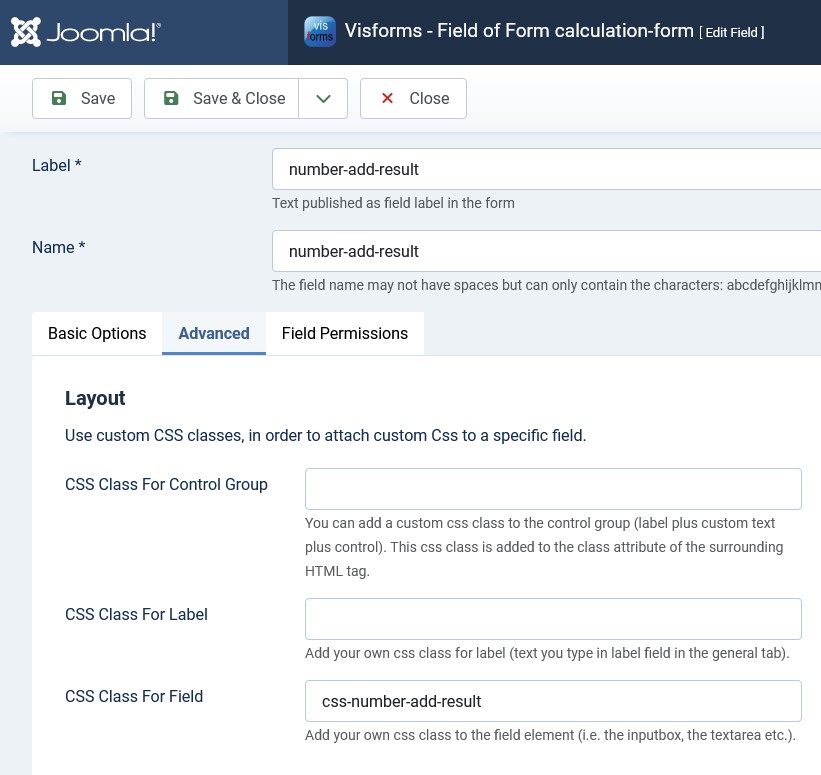Click the CSS Class For Field input
The width and height of the screenshot is (821, 775).
coord(553,701)
